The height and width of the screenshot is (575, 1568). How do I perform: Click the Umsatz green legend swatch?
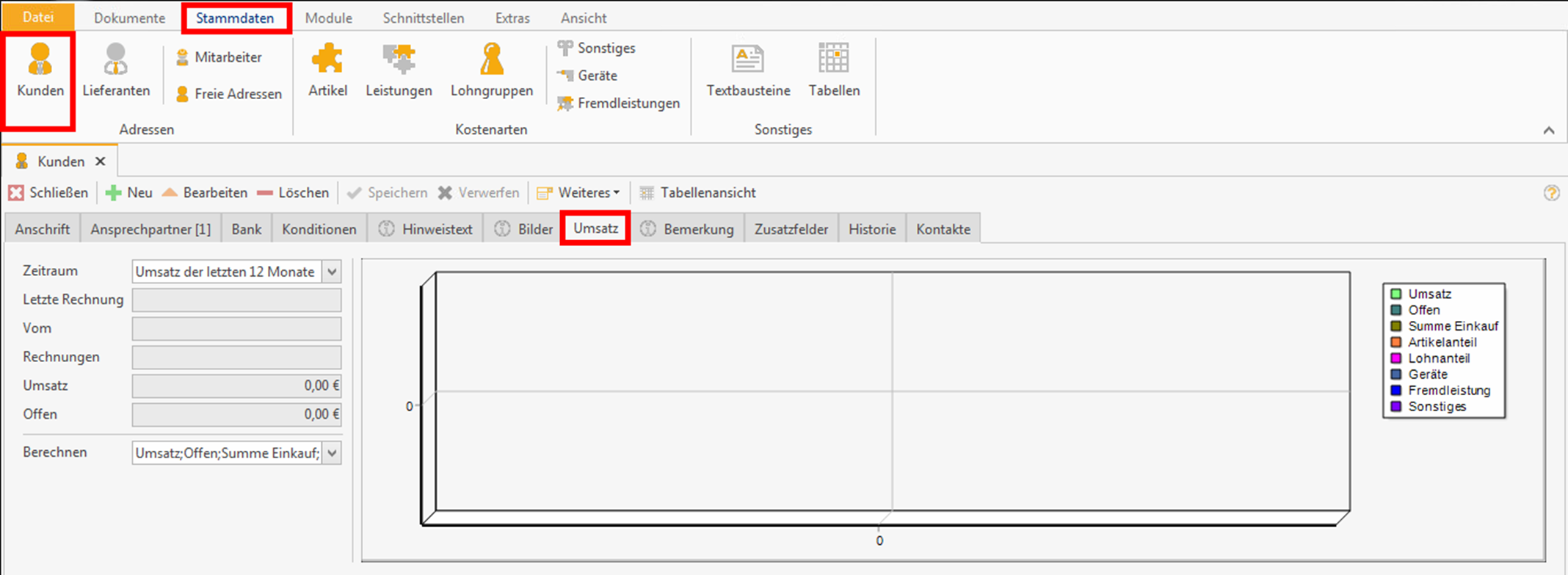pos(1395,294)
